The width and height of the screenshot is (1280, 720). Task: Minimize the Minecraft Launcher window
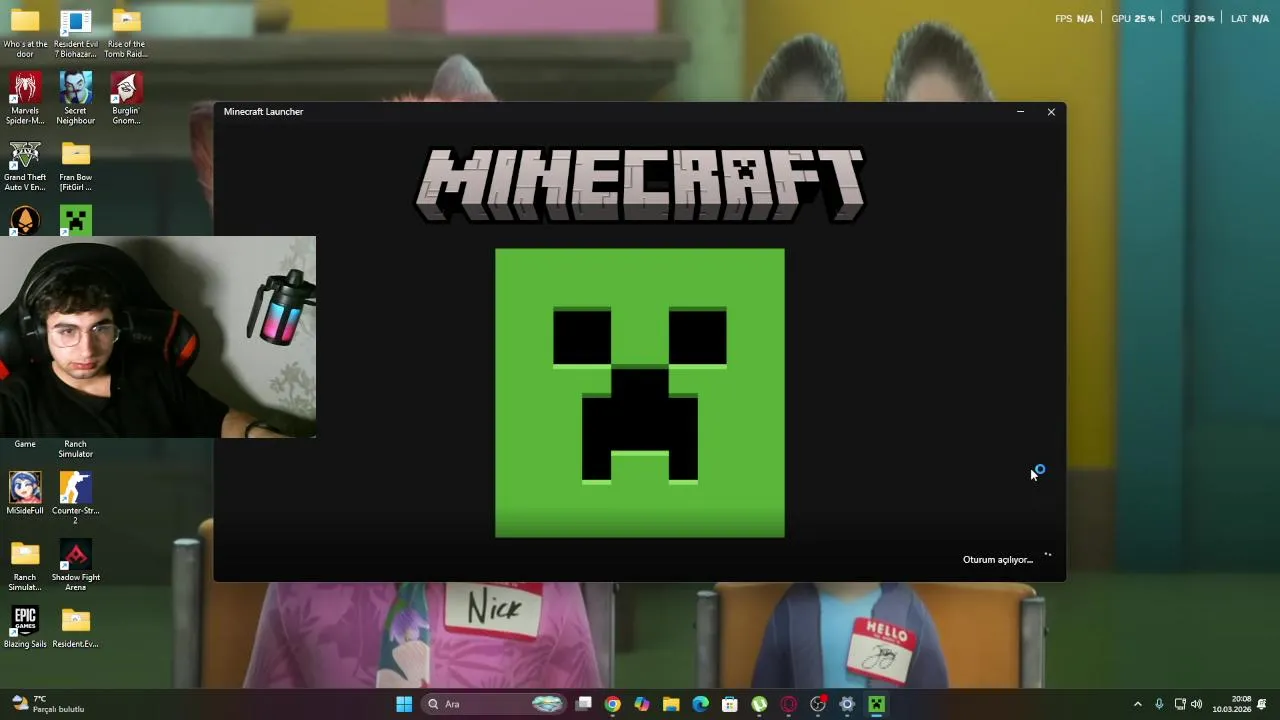1020,112
